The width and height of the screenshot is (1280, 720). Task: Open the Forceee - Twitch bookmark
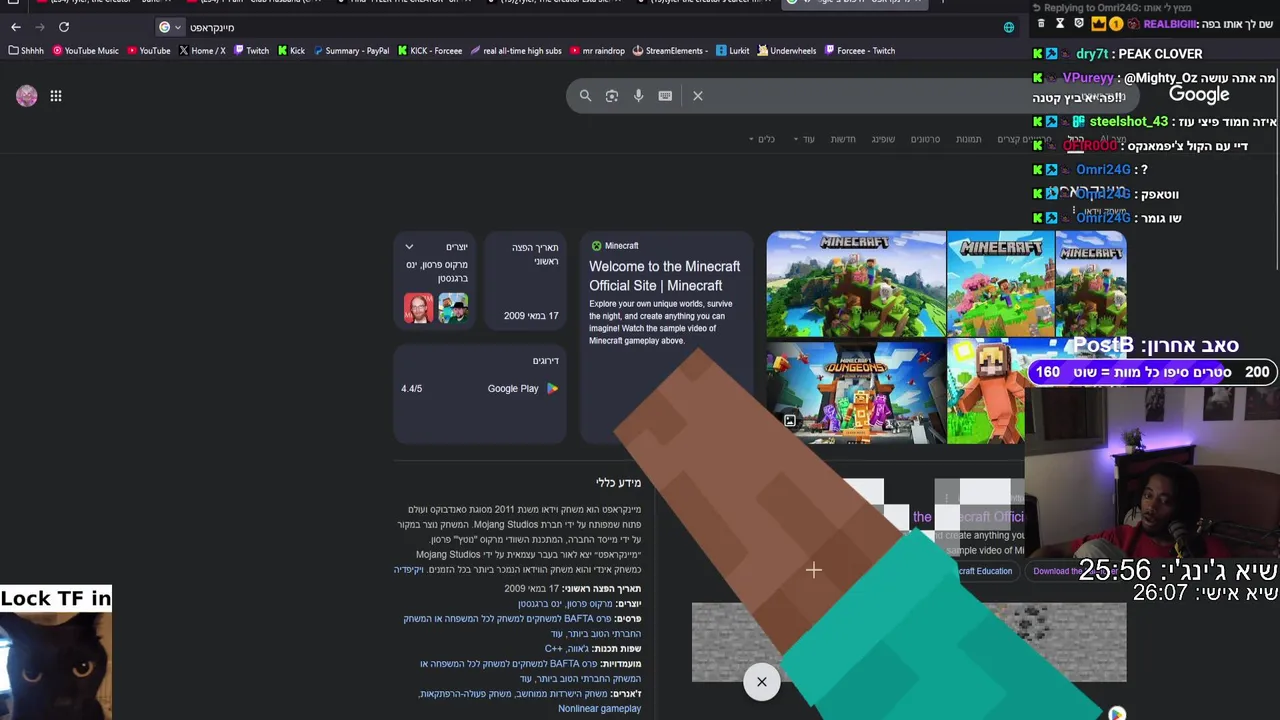(860, 51)
